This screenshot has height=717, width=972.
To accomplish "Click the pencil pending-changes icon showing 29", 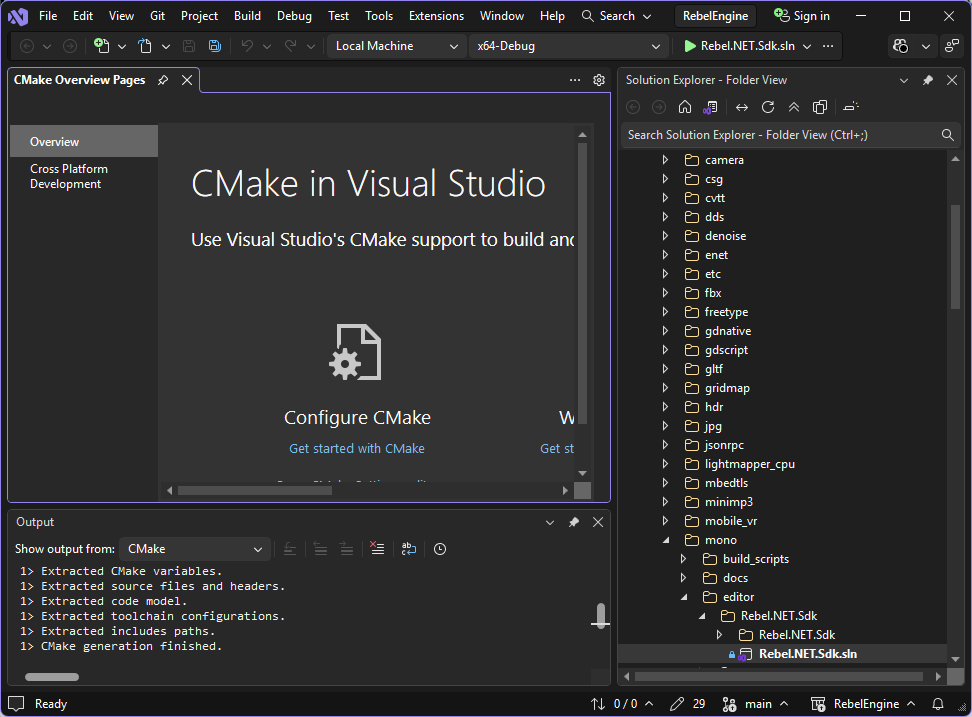I will (x=687, y=704).
